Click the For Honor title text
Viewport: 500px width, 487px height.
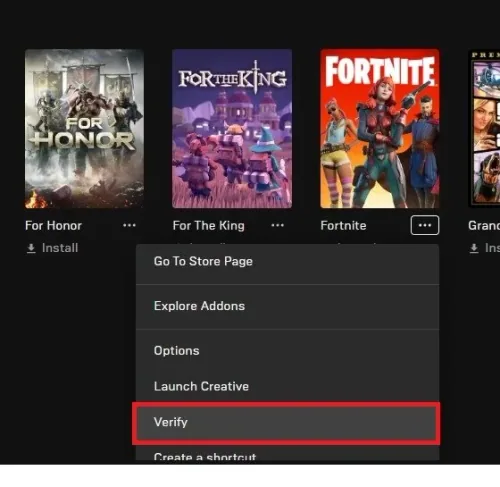pos(53,226)
